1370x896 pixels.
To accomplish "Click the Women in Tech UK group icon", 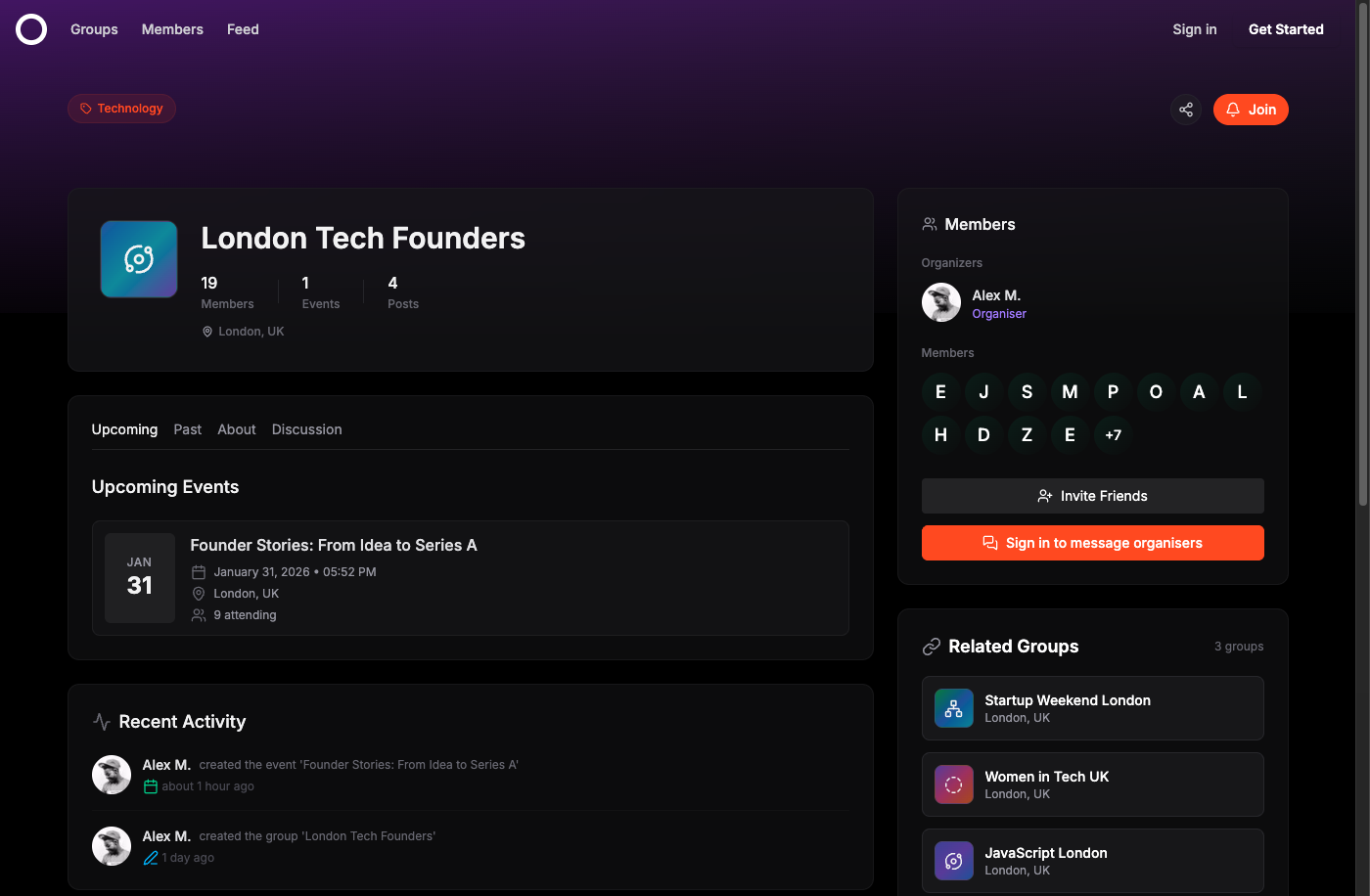I will click(x=953, y=784).
